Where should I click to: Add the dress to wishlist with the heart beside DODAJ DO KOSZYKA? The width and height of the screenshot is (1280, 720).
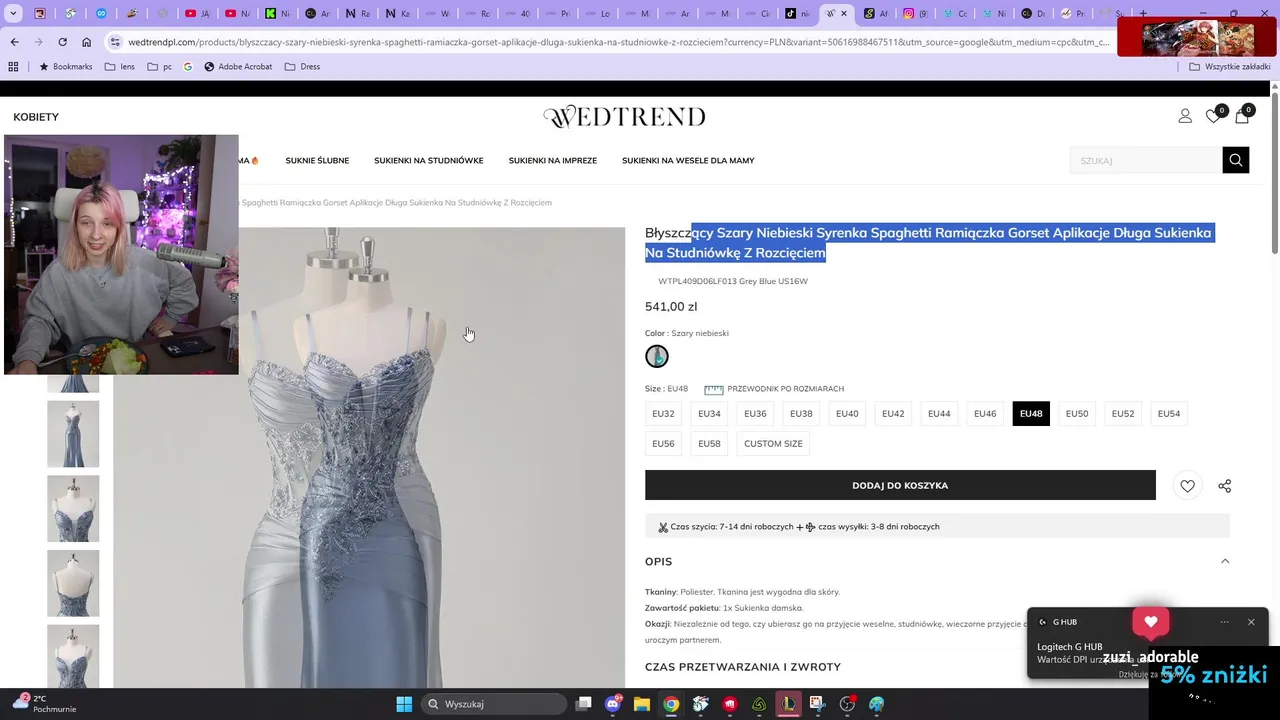pyautogui.click(x=1187, y=486)
